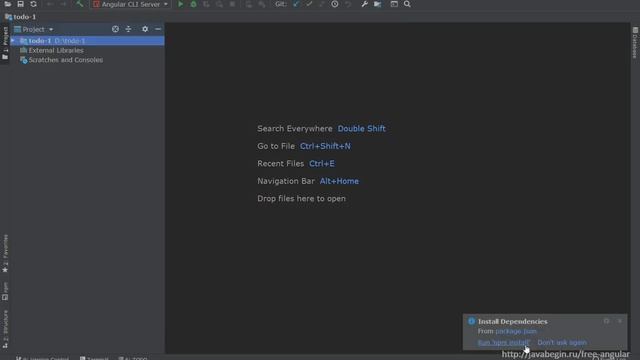640x360 pixels.
Task: Click the Save All floppy disk icon
Action: (20, 4)
